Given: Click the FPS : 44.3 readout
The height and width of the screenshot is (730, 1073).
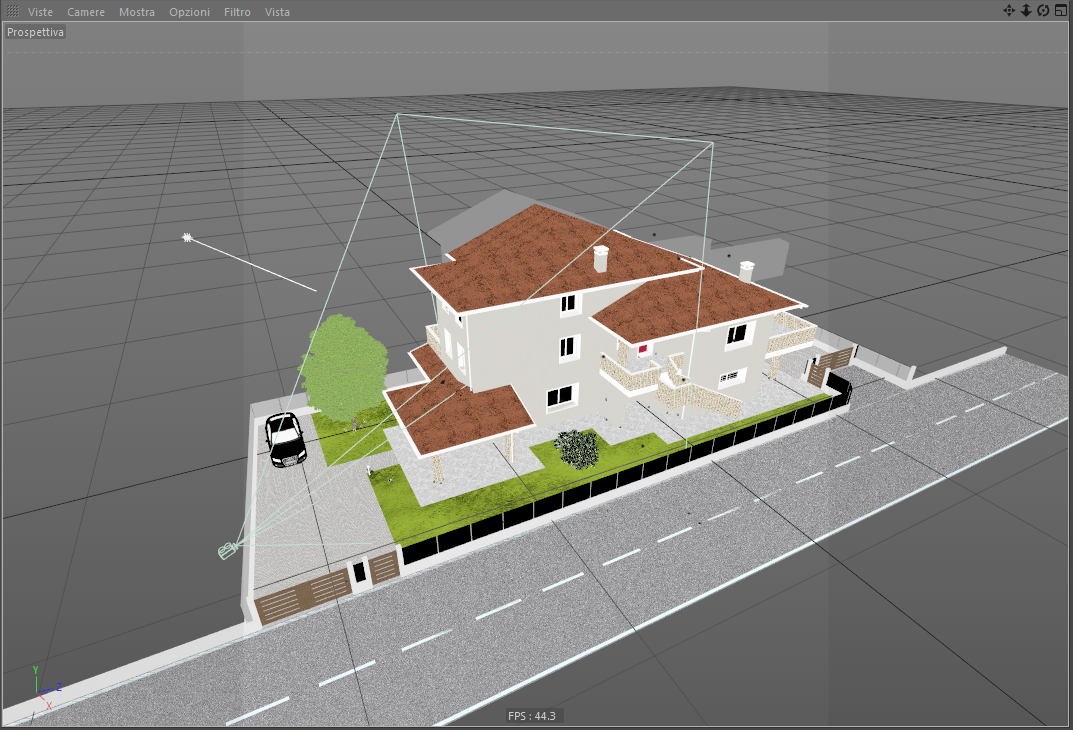Looking at the screenshot, I should [532, 716].
